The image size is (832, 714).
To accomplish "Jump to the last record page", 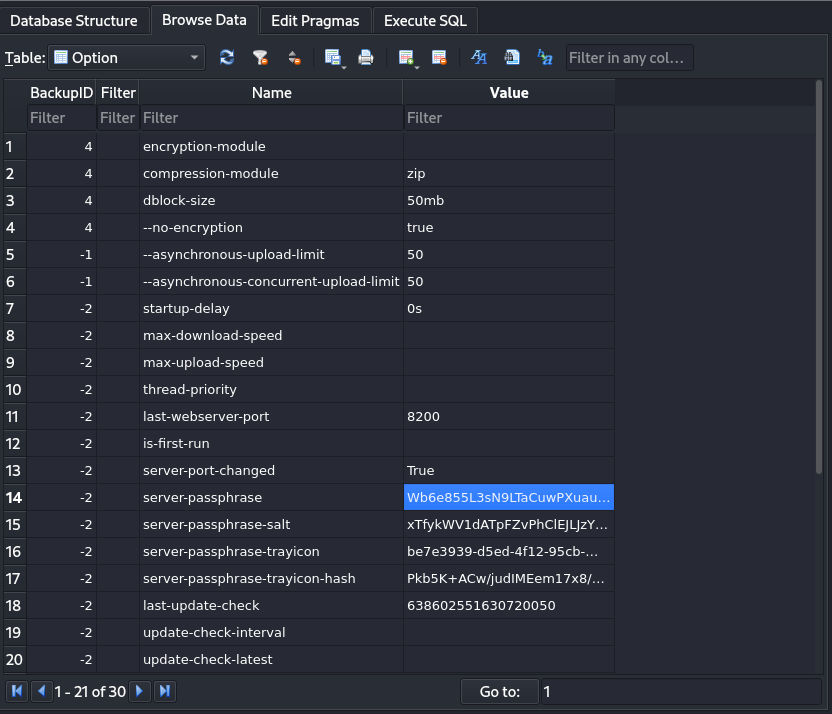I will (165, 691).
